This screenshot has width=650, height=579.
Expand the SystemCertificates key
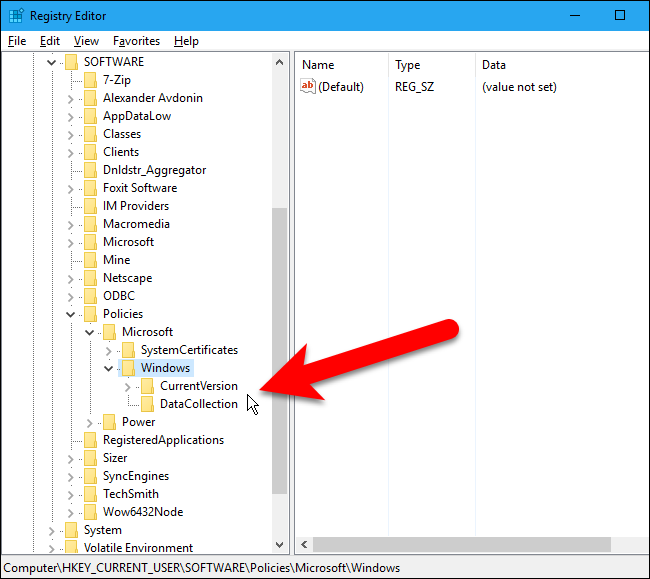[x=109, y=351]
